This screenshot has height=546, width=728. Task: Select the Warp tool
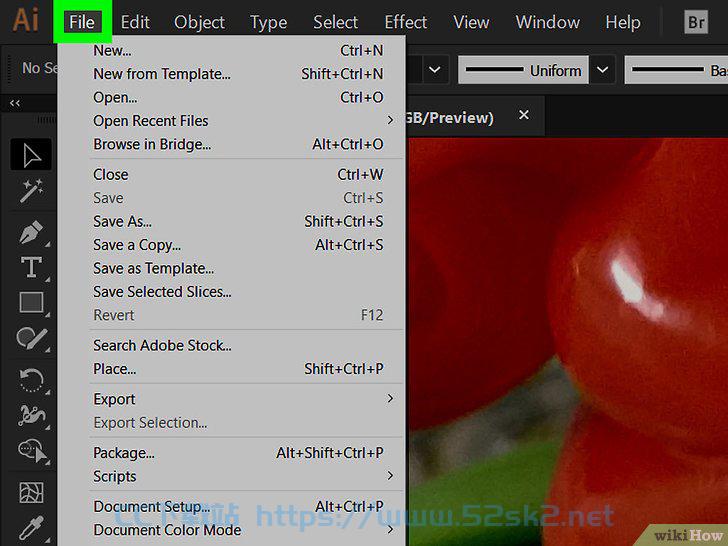(x=31, y=415)
